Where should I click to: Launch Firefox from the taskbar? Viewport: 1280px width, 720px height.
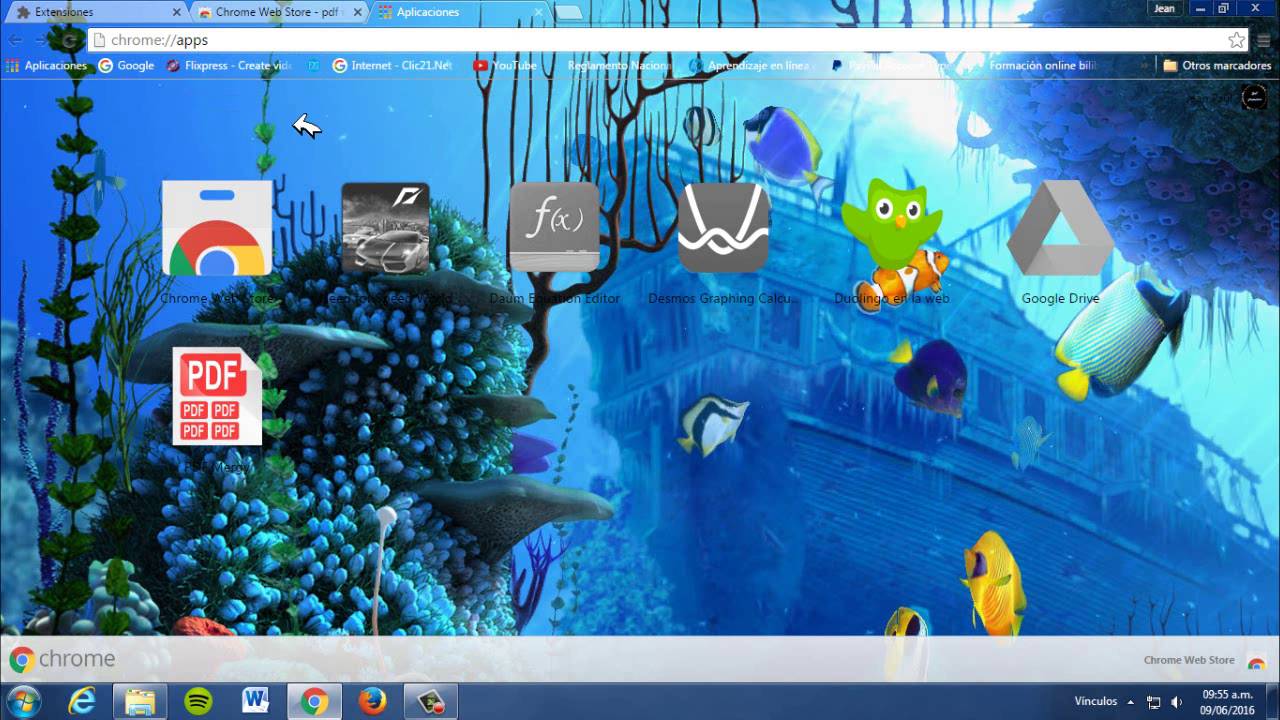pyautogui.click(x=372, y=701)
